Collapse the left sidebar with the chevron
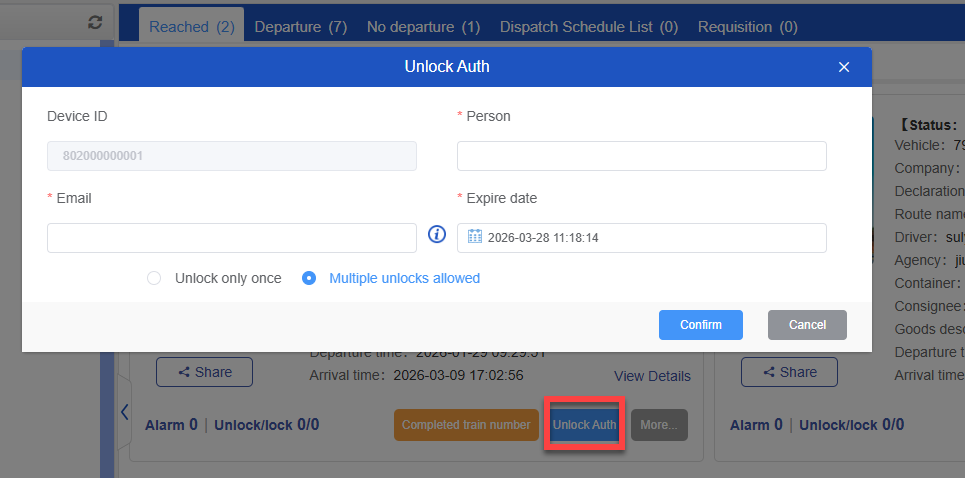965x478 pixels. (124, 412)
